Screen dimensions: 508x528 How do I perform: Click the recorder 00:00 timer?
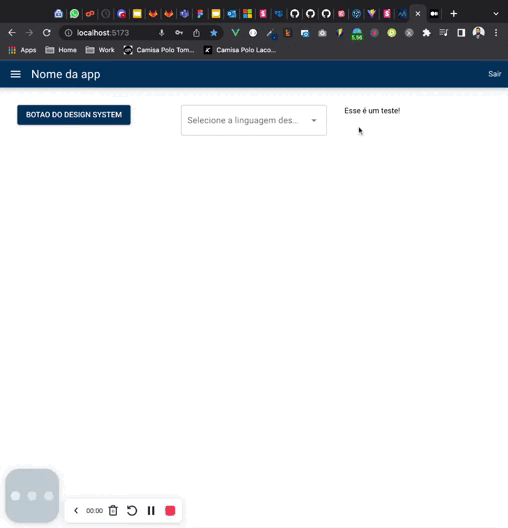pos(94,511)
